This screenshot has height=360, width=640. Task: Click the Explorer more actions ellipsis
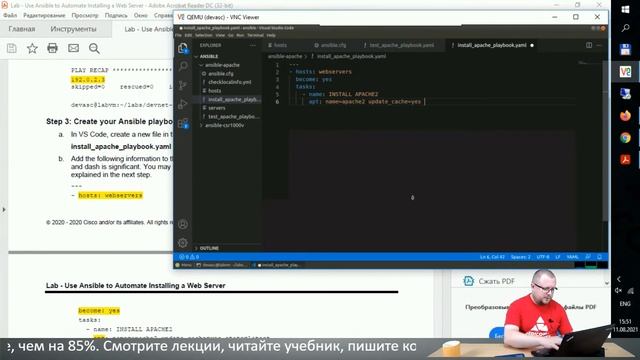pos(253,45)
